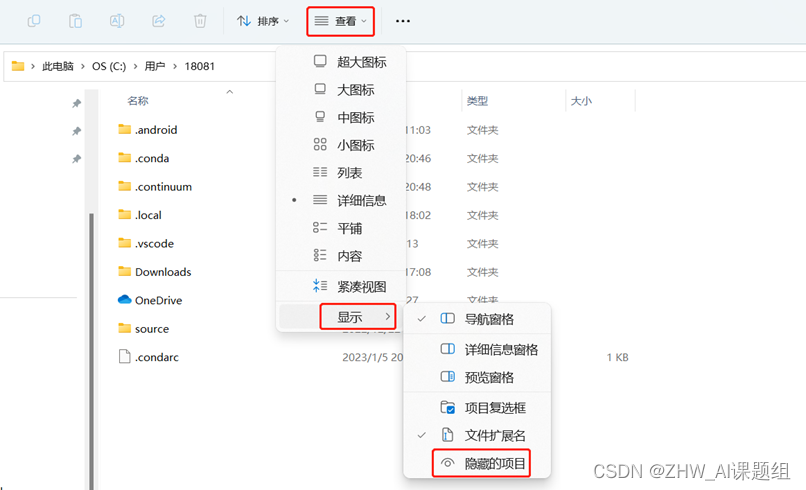Click the .android folder icon

coord(124,129)
